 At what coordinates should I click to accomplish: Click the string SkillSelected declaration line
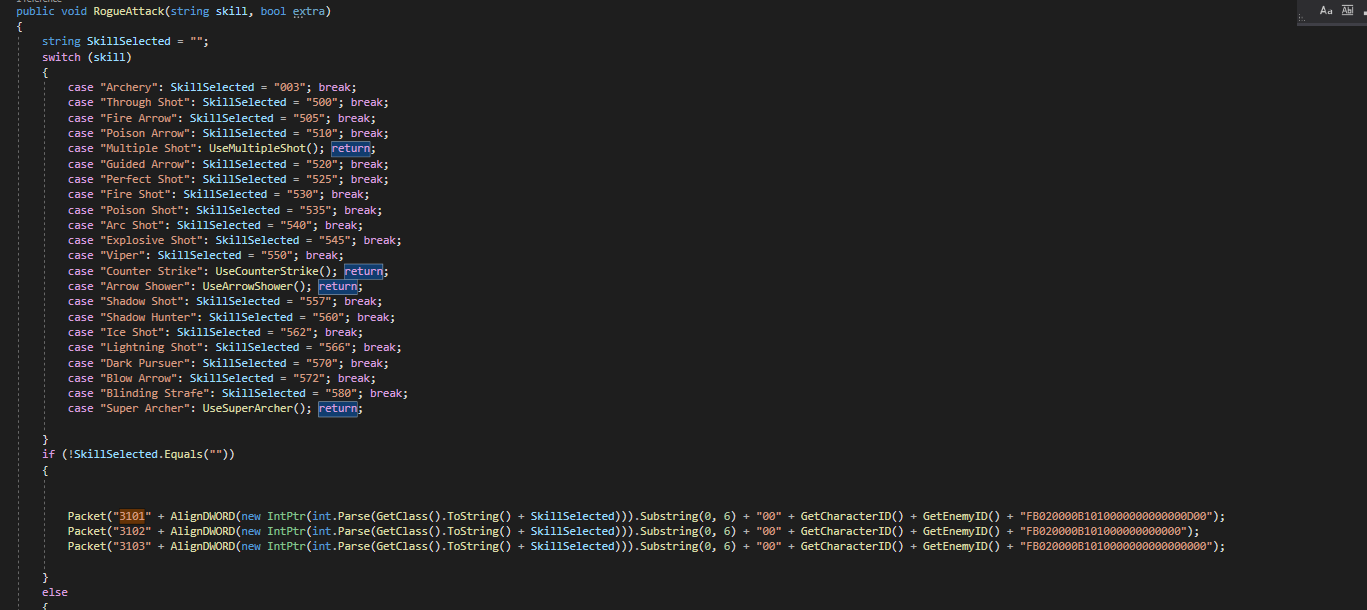click(x=126, y=41)
